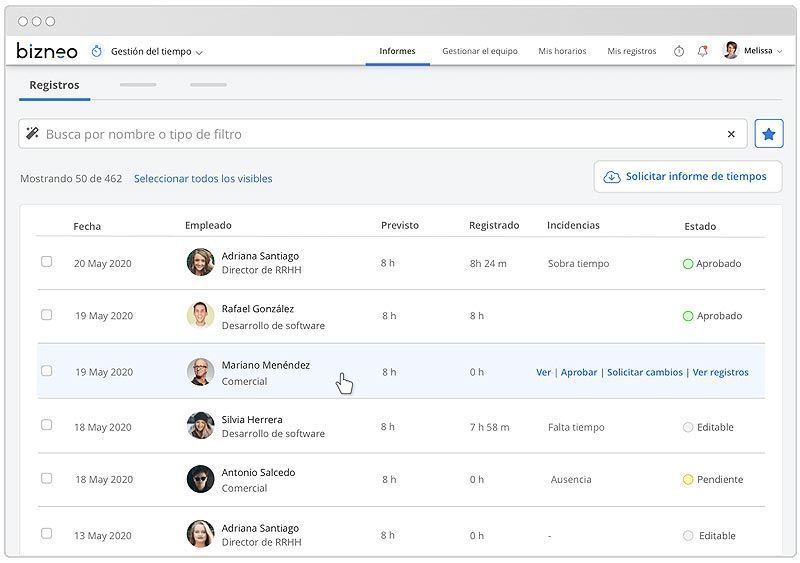This screenshot has width=800, height=563.
Task: Expand the Gestión del tiempo dropdown
Action: 157,52
